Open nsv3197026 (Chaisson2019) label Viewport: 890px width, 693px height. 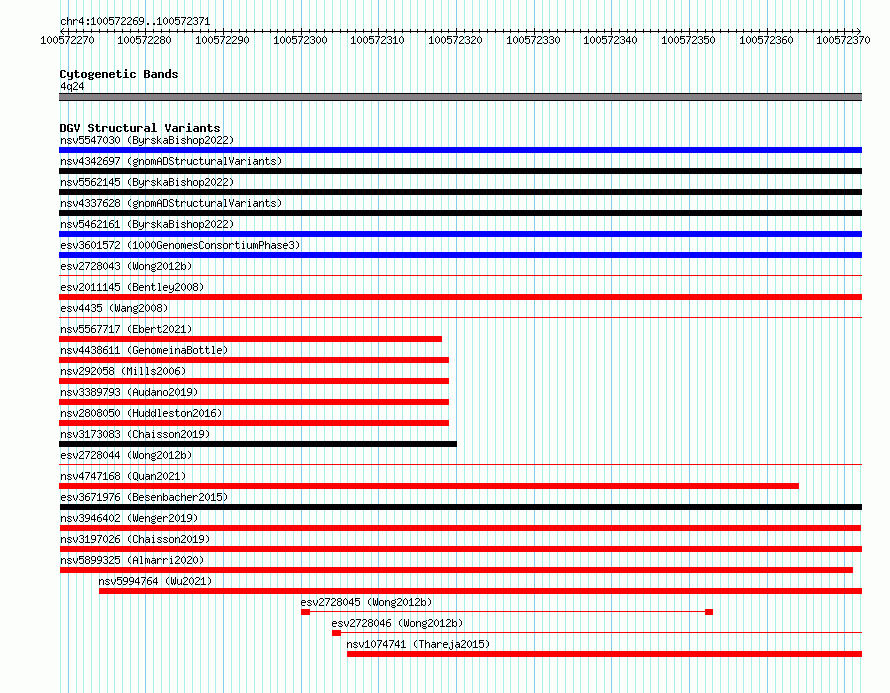135,539
